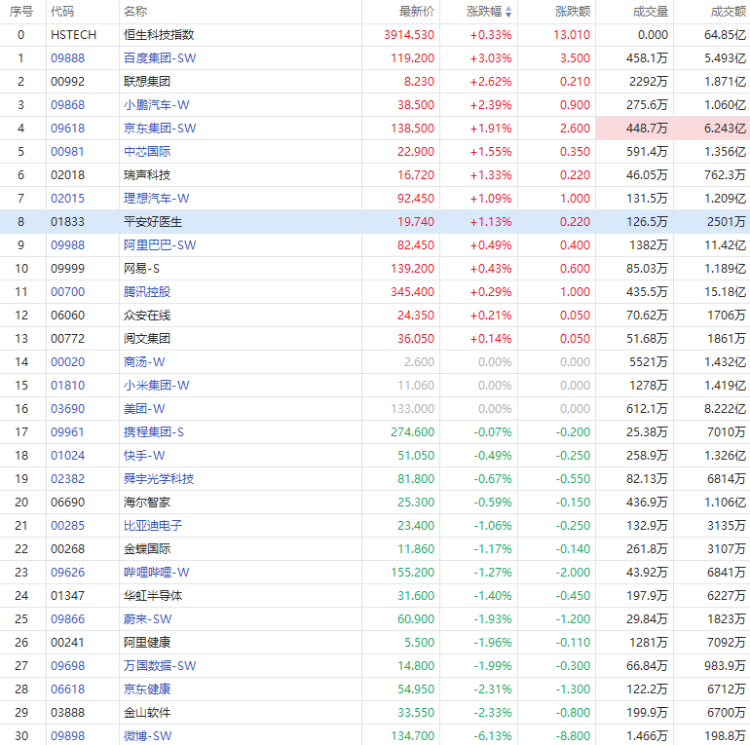Click the 345.400 latest price cell
This screenshot has width=750, height=745.
click(x=412, y=292)
